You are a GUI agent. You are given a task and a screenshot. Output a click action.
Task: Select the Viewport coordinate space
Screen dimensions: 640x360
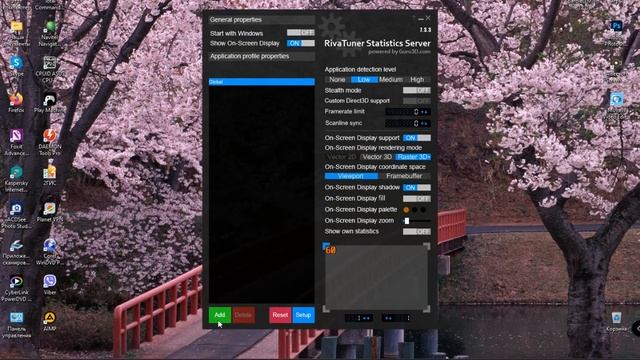351,176
